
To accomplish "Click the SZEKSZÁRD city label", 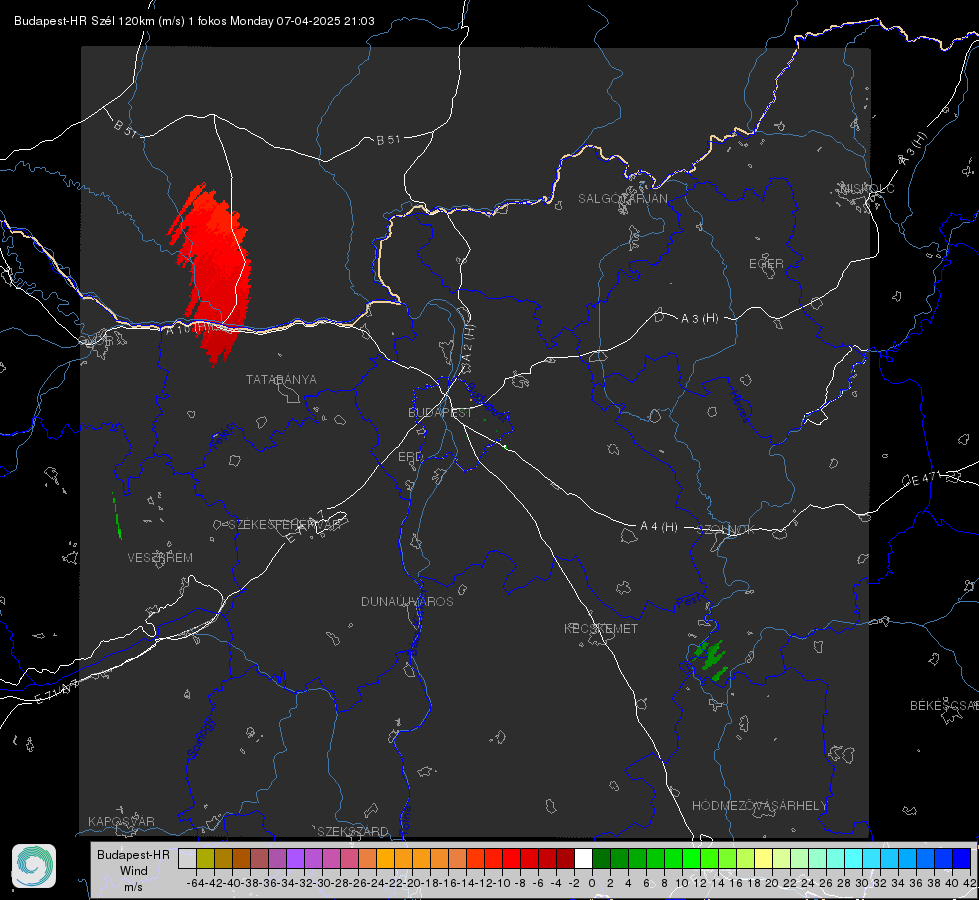I will point(353,831).
